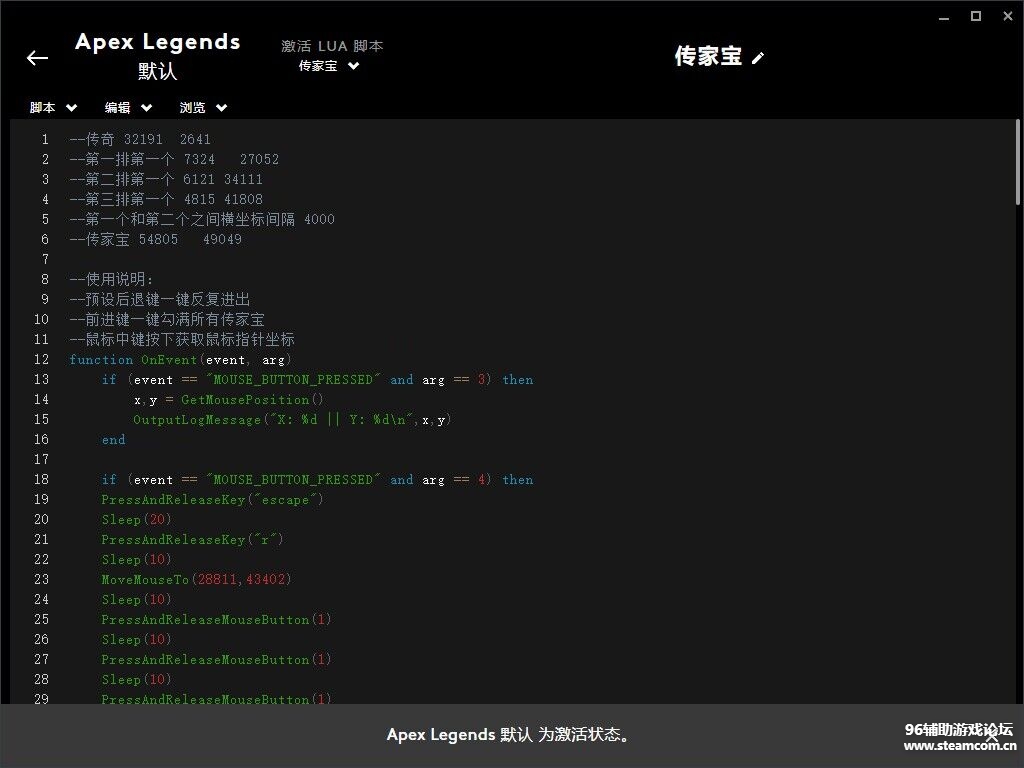Screen dimensions: 1024x768
Task: Open the 浏览 (View) menu
Action: pyautogui.click(x=203, y=108)
